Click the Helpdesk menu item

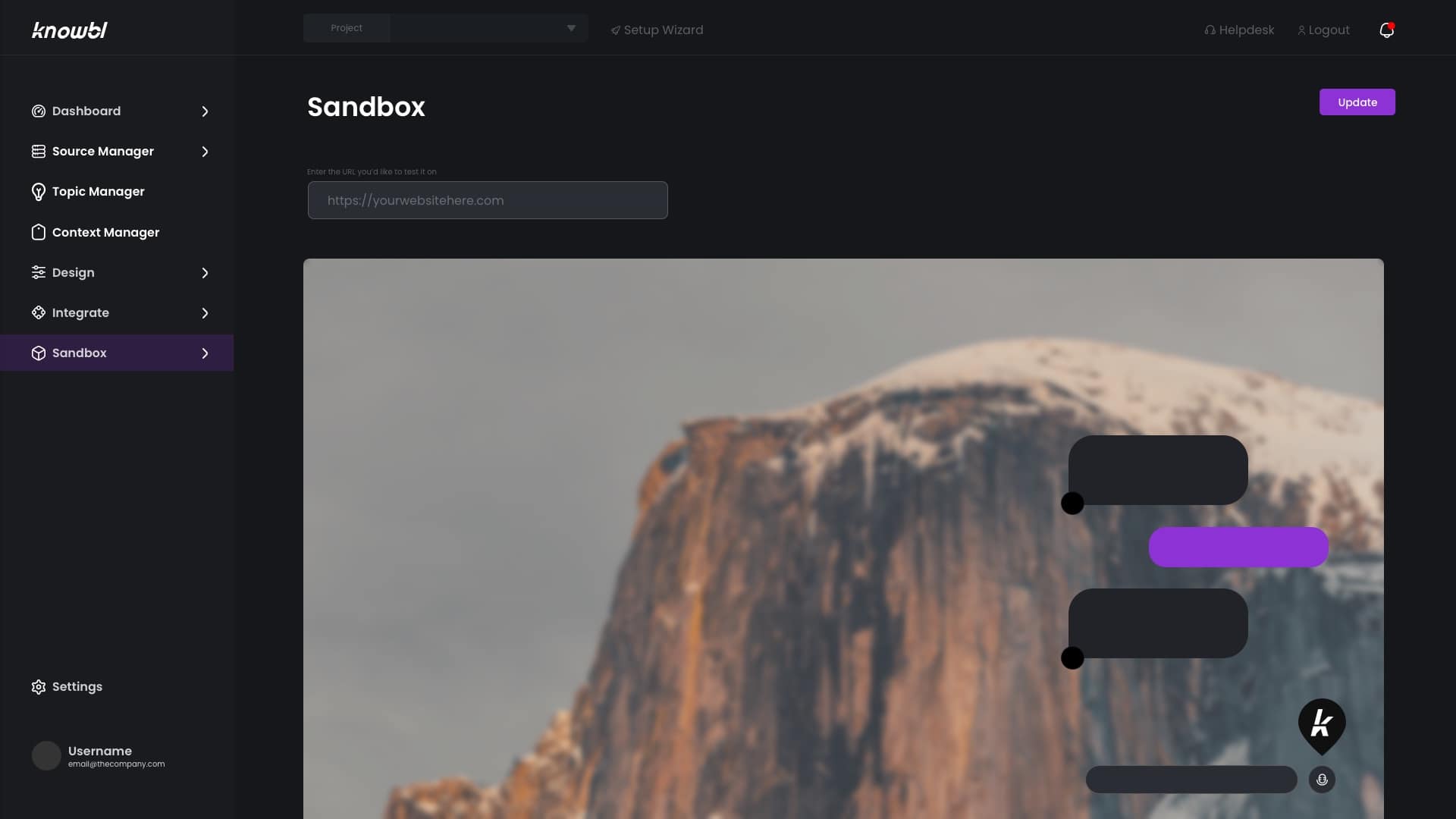(1239, 28)
